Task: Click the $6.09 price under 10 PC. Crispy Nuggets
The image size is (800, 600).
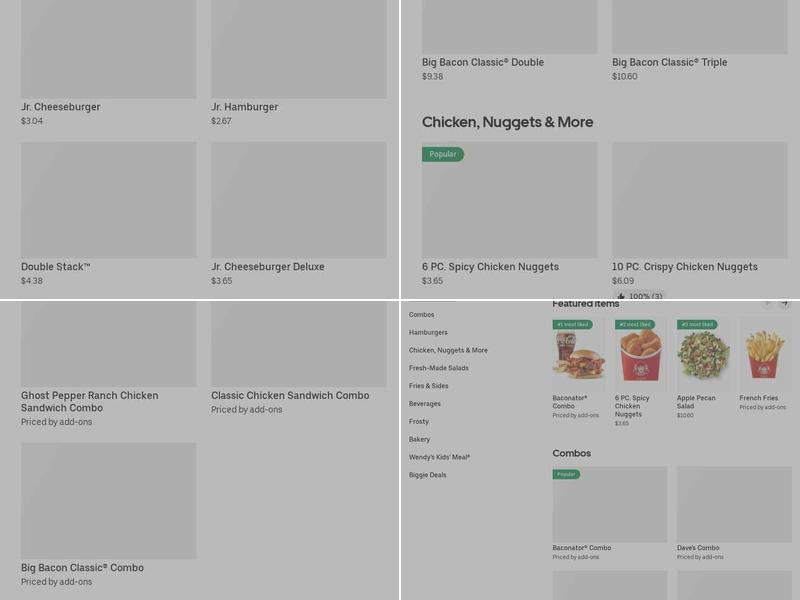Action: [623, 281]
